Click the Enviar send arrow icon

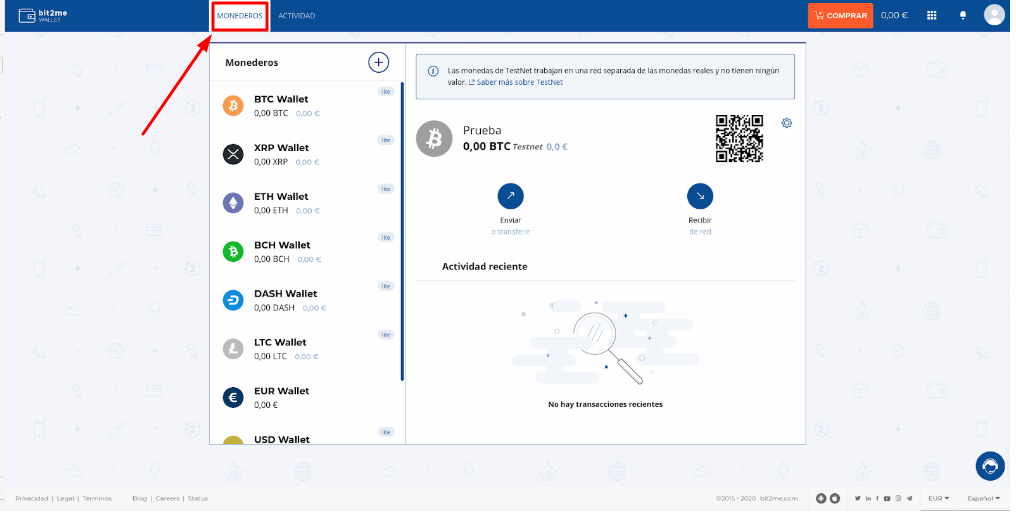[511, 196]
